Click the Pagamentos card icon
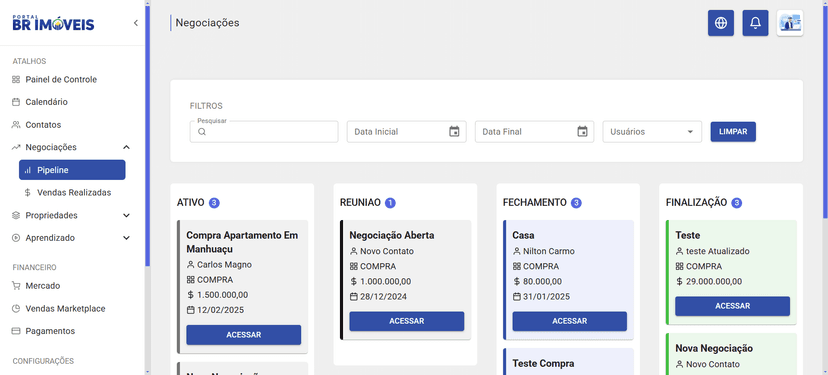828x375 pixels. click(16, 331)
